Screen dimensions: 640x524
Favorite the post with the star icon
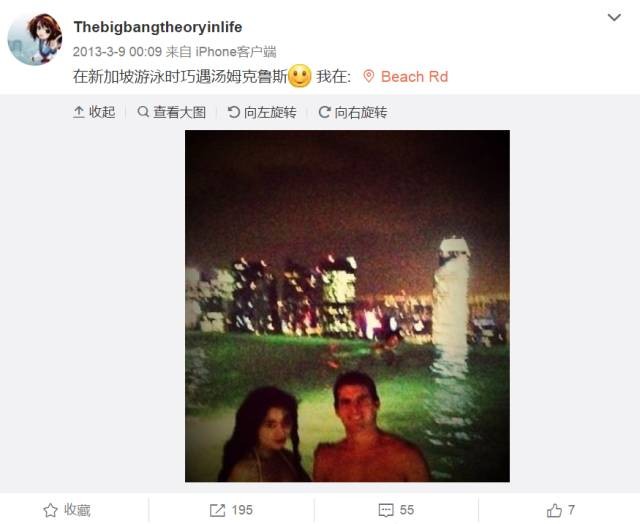[51, 510]
